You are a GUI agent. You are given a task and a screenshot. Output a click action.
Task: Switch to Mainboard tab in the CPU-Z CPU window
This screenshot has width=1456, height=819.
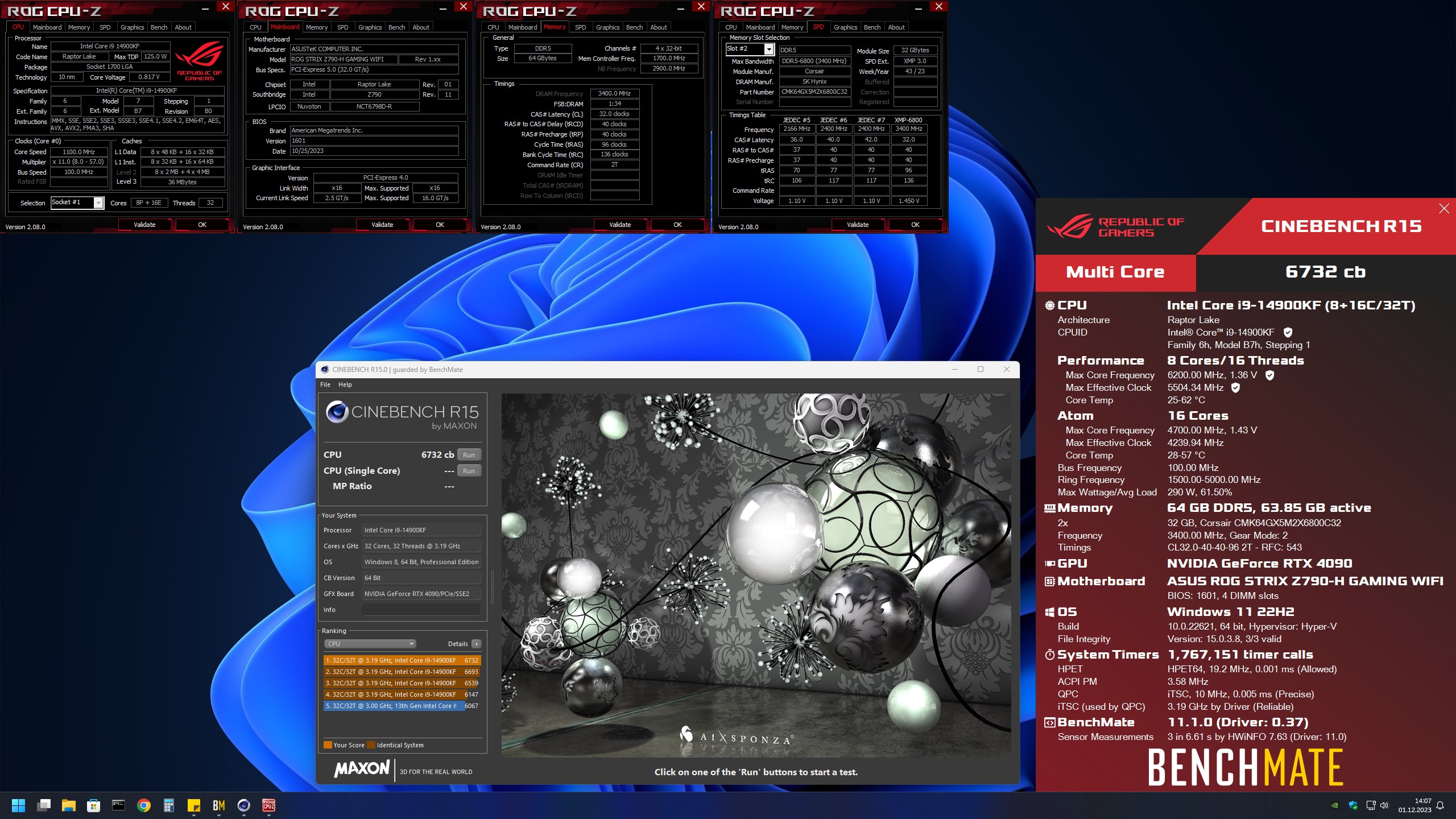(x=47, y=27)
